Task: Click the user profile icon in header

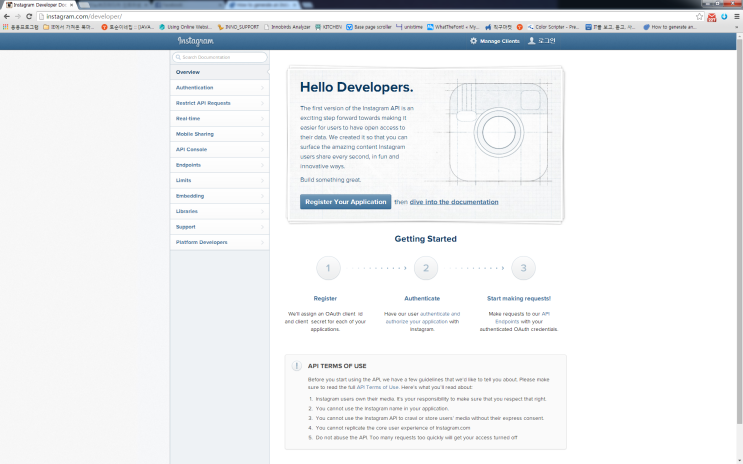Action: pyautogui.click(x=532, y=41)
